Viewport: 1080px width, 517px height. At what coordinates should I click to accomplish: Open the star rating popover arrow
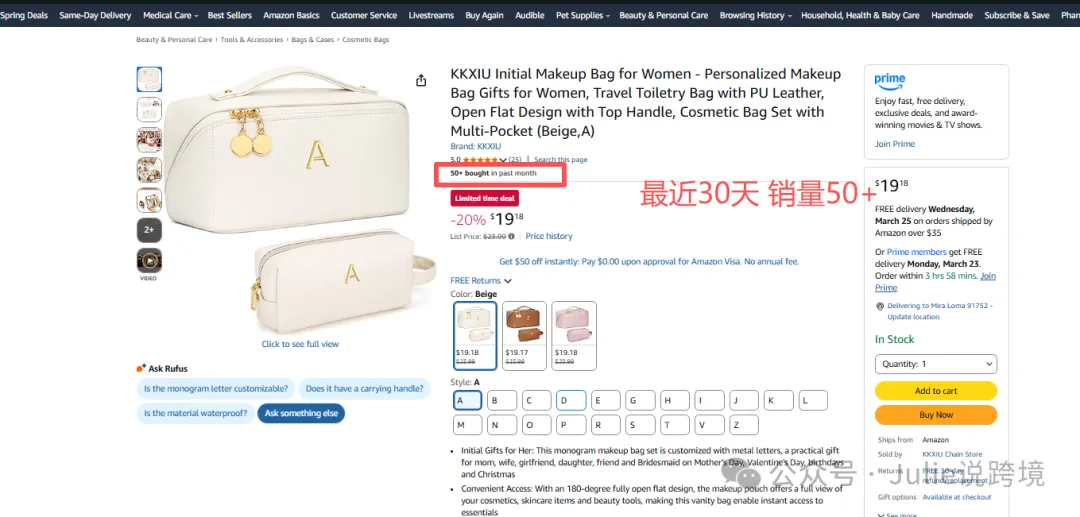[x=503, y=160]
